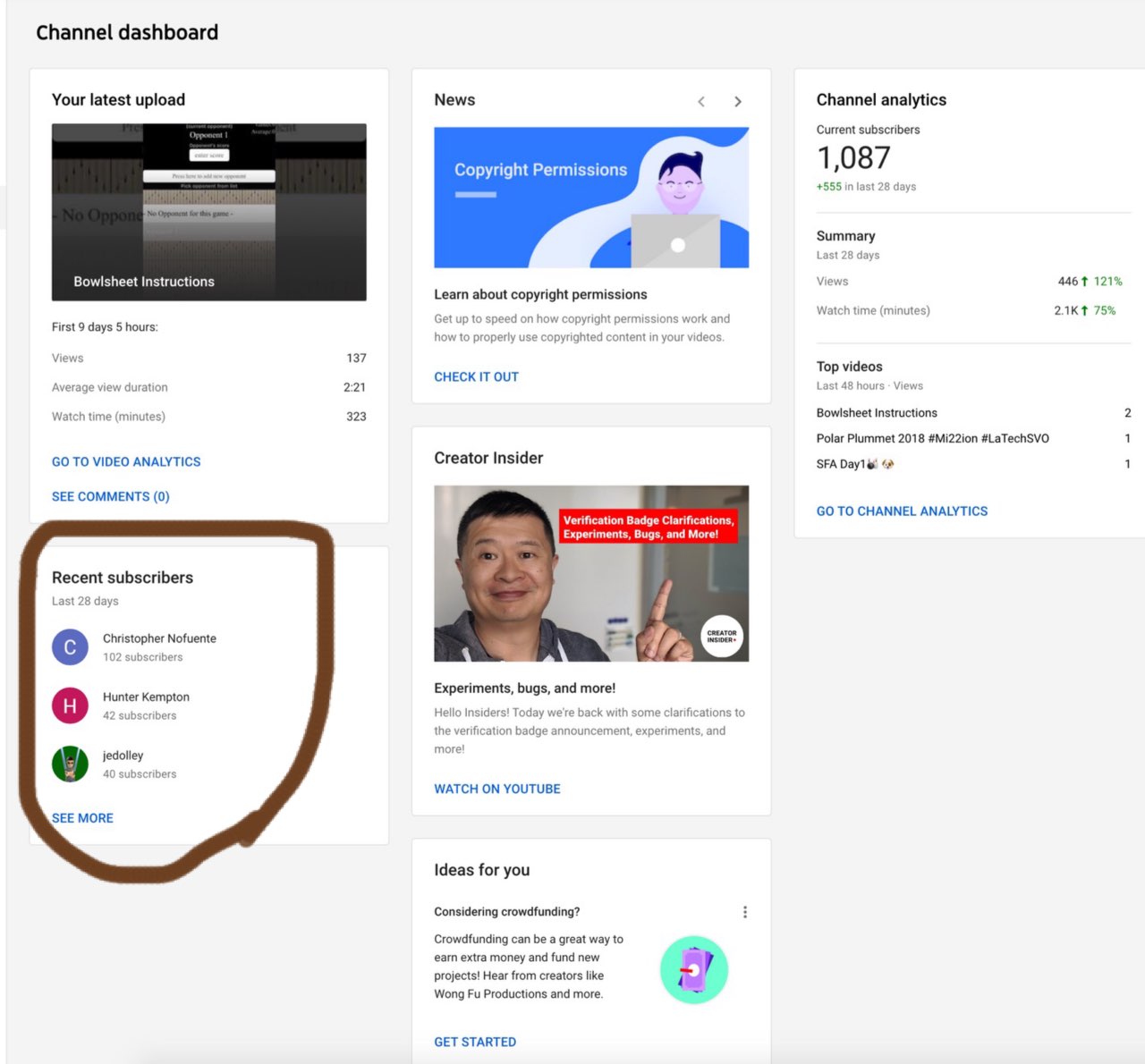Click the 42 subscribers text

[x=140, y=716]
